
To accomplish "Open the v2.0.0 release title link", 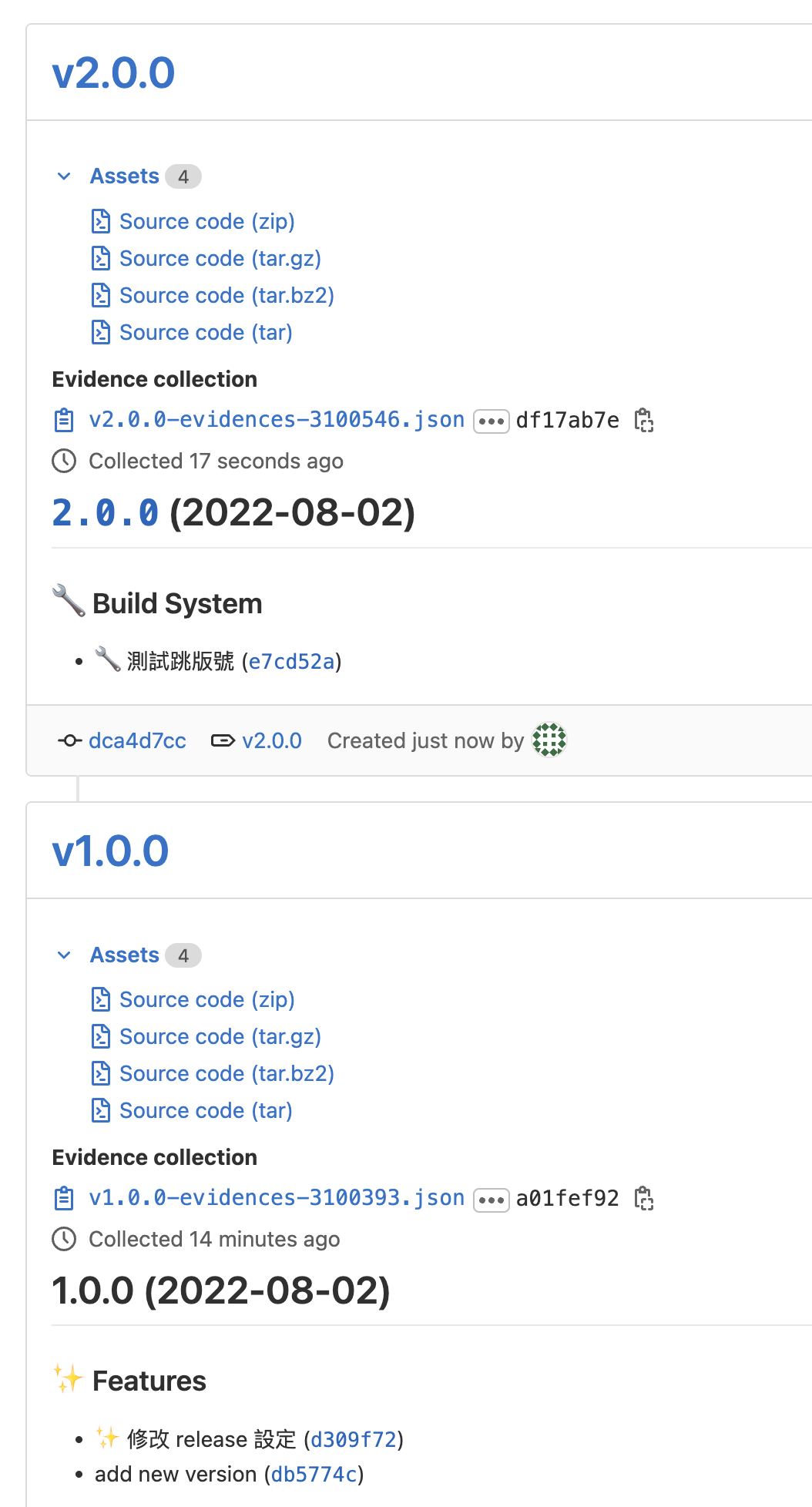I will coord(112,72).
